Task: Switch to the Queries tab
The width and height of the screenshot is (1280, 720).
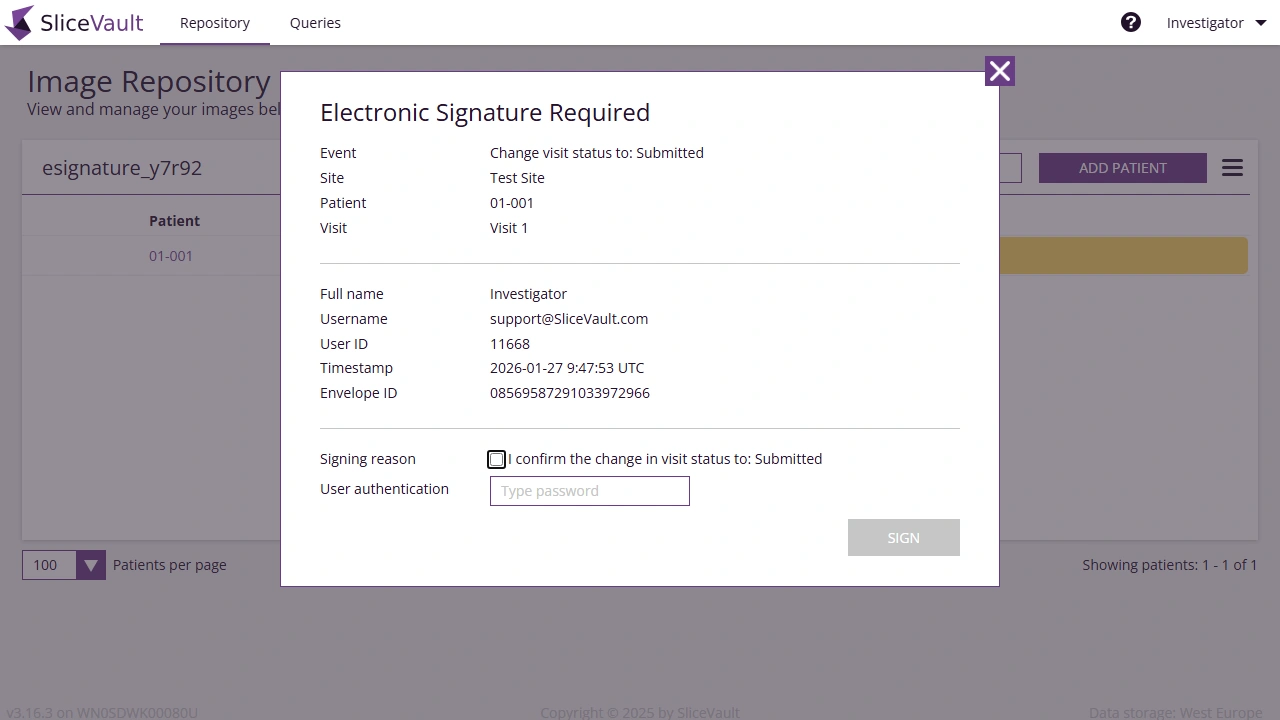Action: pos(315,22)
